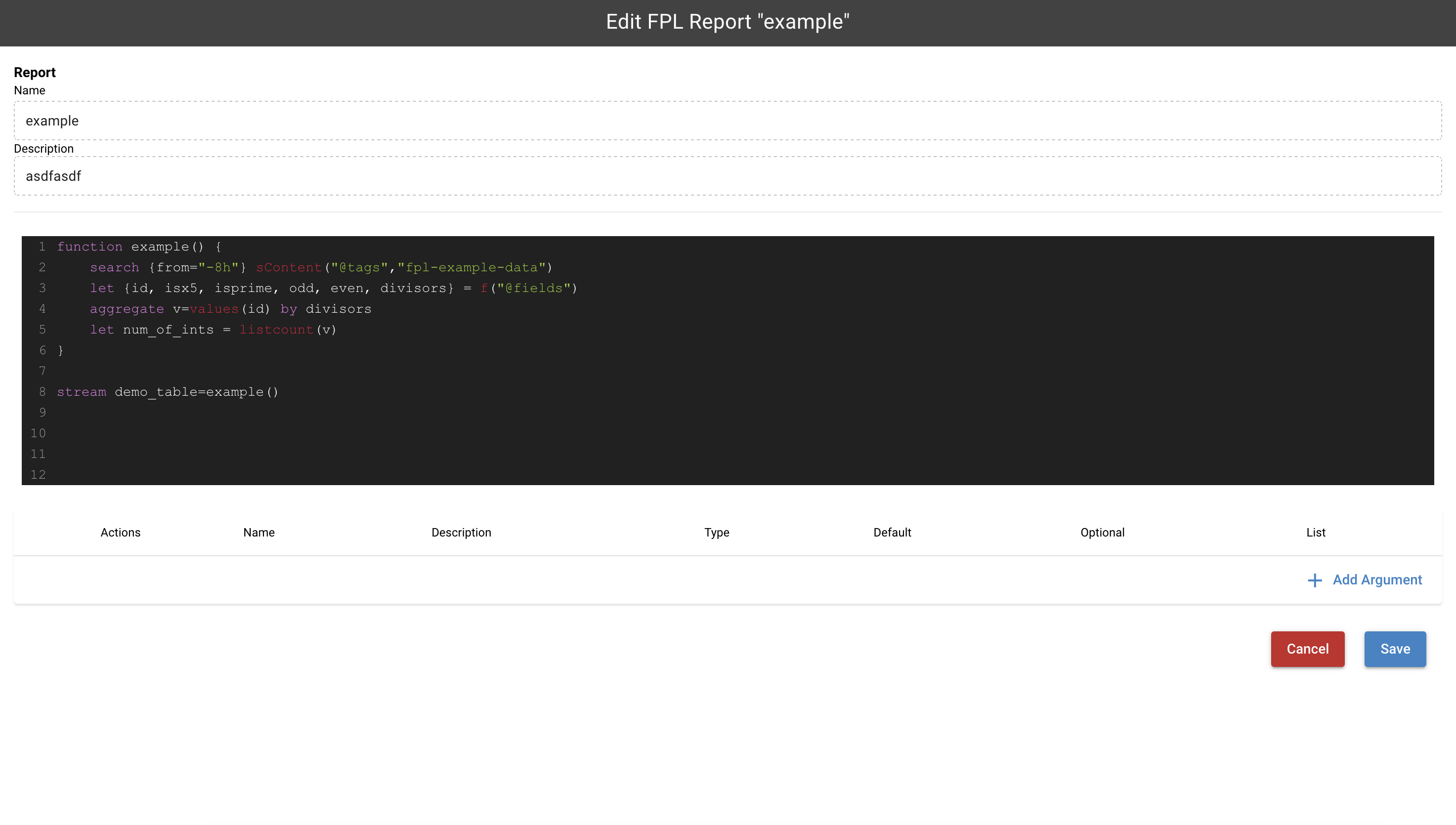Click the search keyword on line 2
The width and height of the screenshot is (1456, 825).
(x=115, y=267)
